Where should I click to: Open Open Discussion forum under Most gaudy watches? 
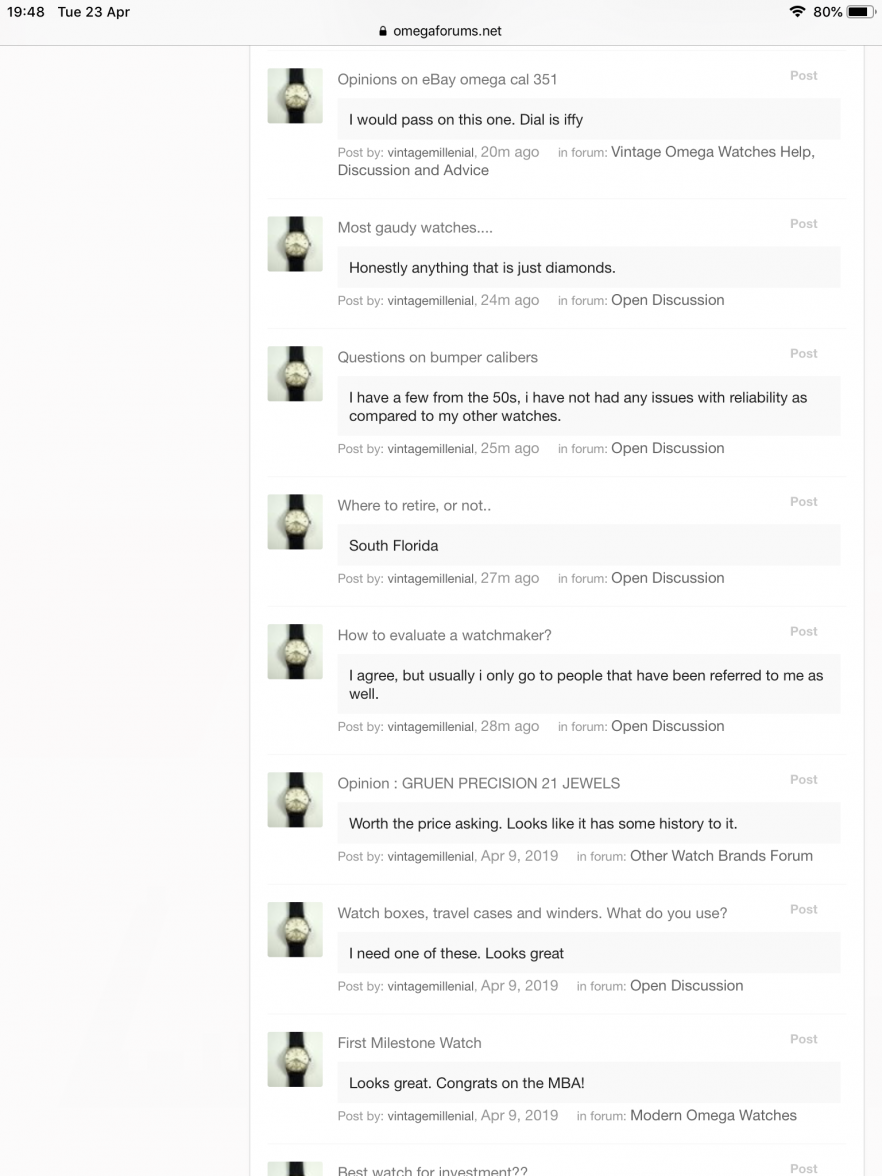[x=668, y=300]
